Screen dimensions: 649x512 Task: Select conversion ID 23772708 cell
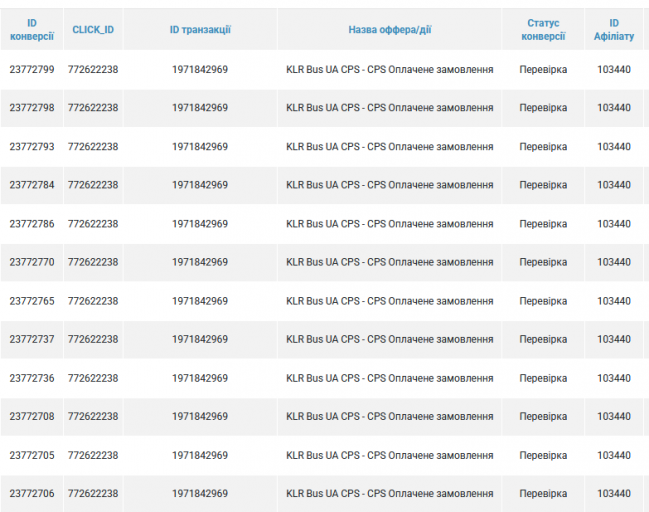[32, 416]
